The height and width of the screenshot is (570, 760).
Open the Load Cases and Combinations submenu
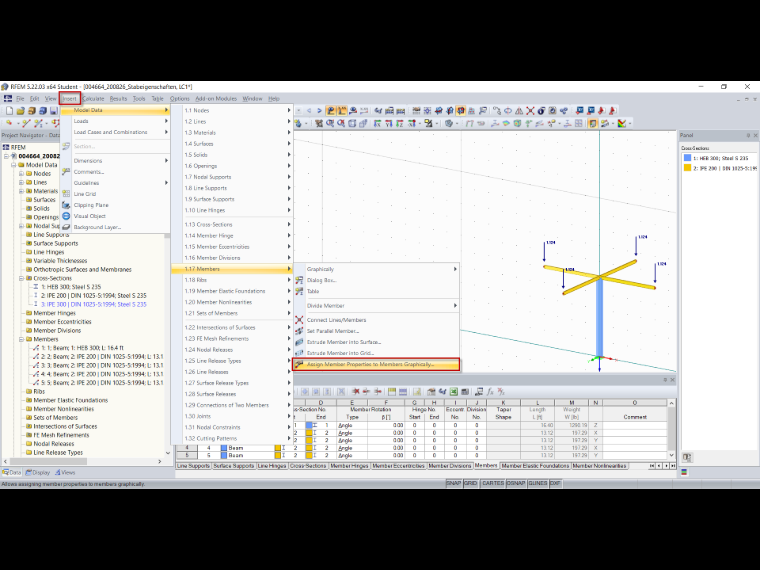coord(115,132)
